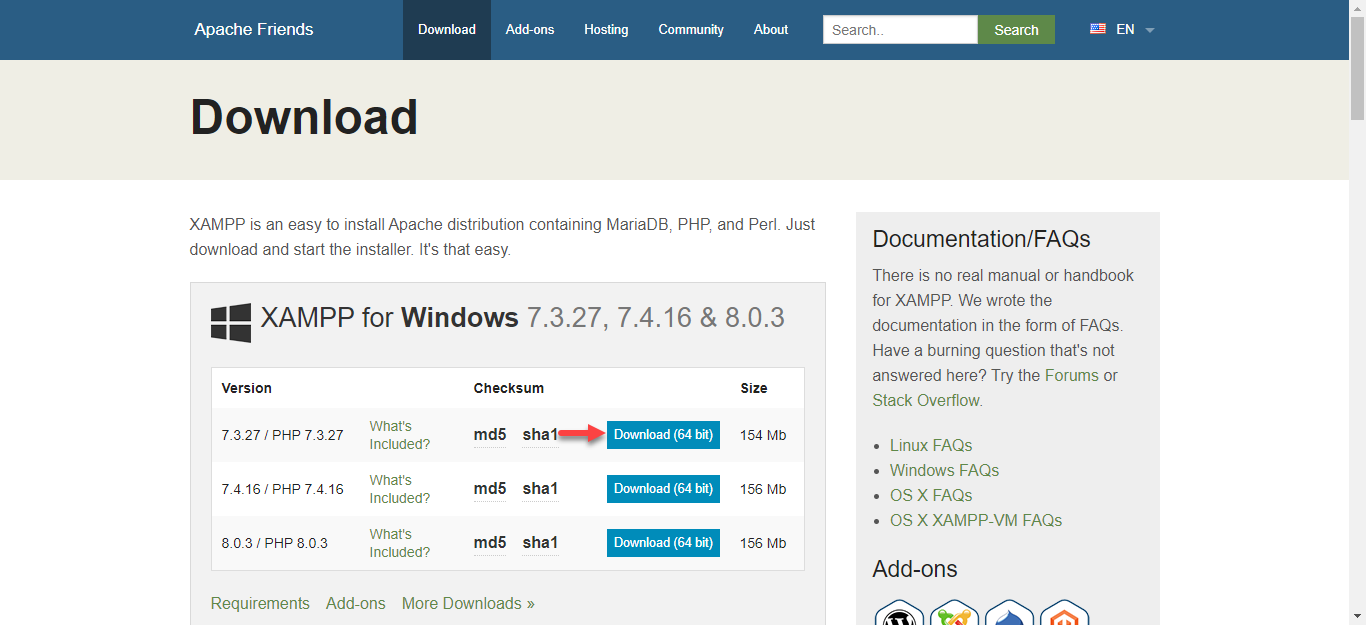Open the Add-ons navigation item
Screen dimensions: 1366x625
[530, 30]
